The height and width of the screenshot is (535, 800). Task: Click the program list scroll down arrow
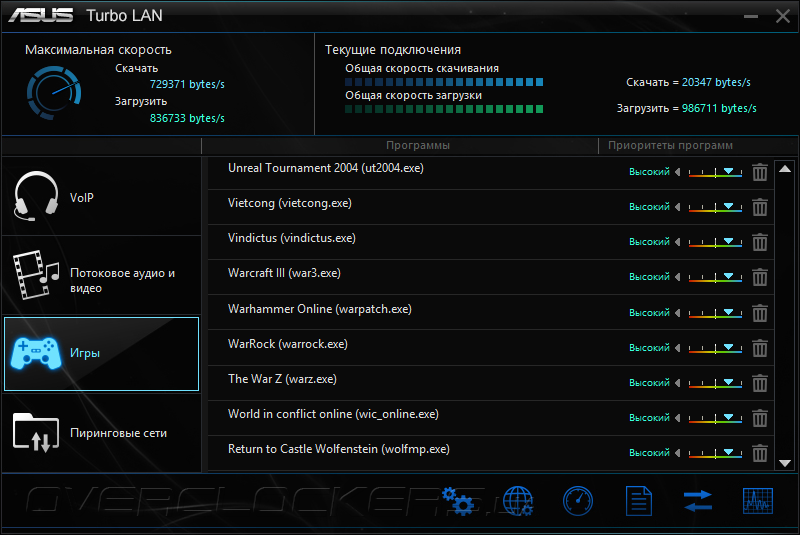click(x=785, y=463)
